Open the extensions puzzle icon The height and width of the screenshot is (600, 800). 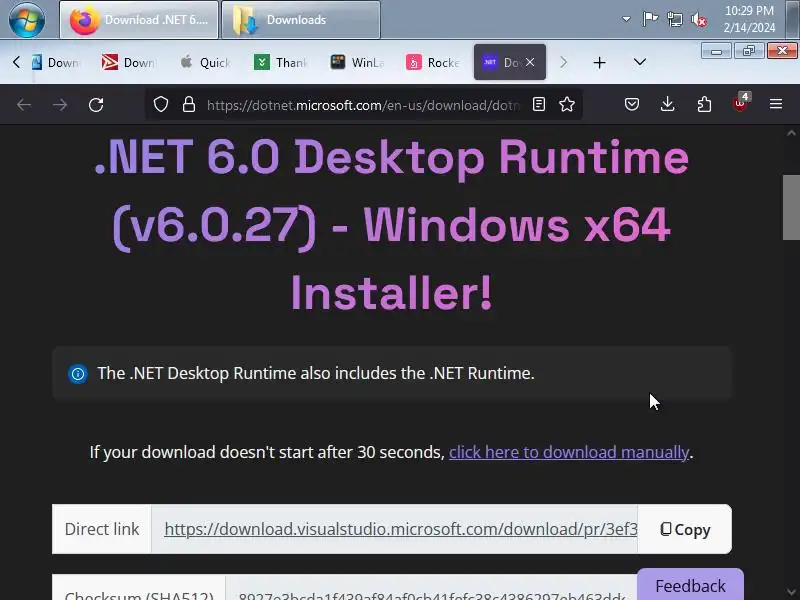pos(704,105)
